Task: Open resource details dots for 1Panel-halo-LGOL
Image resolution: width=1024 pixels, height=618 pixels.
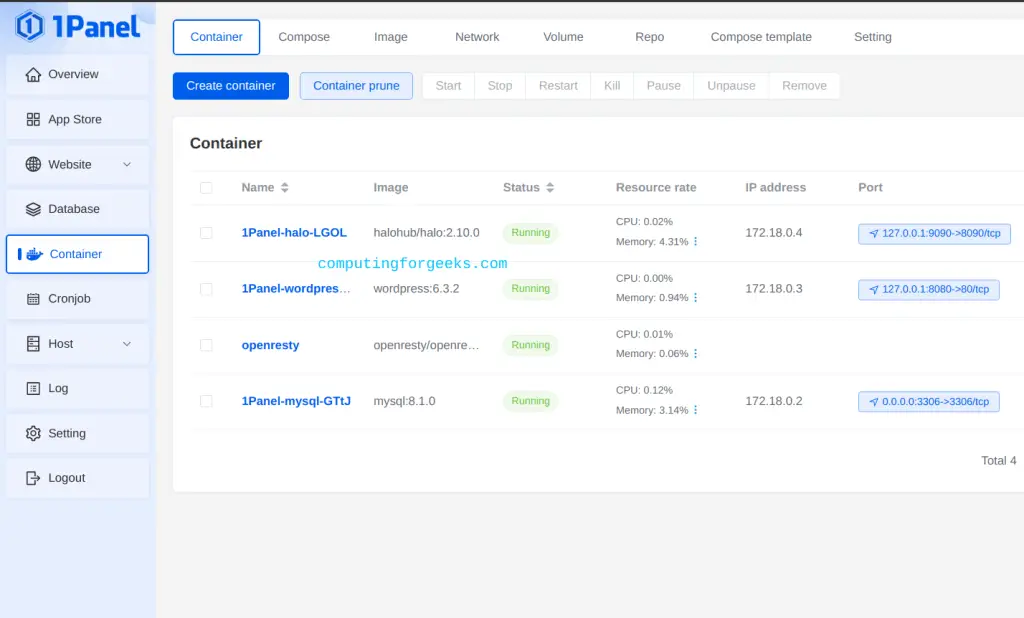Action: pos(696,242)
